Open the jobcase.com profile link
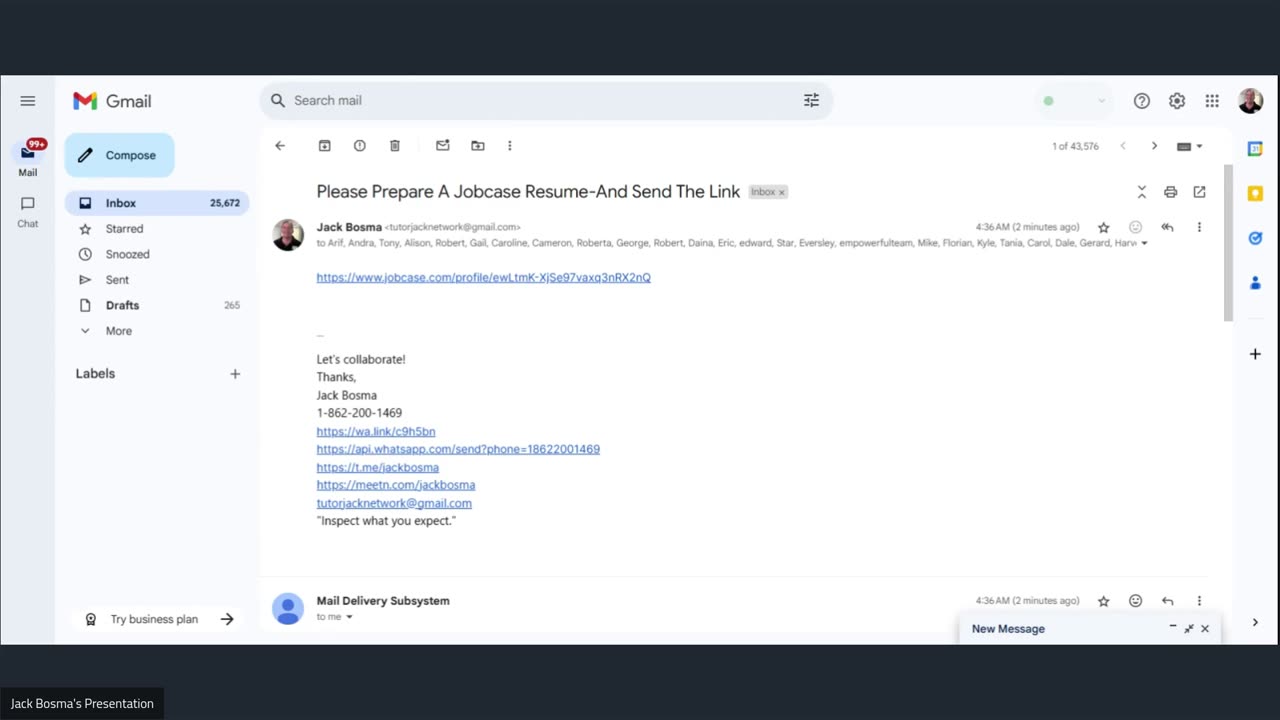Viewport: 1280px width, 720px height. pyautogui.click(x=483, y=277)
